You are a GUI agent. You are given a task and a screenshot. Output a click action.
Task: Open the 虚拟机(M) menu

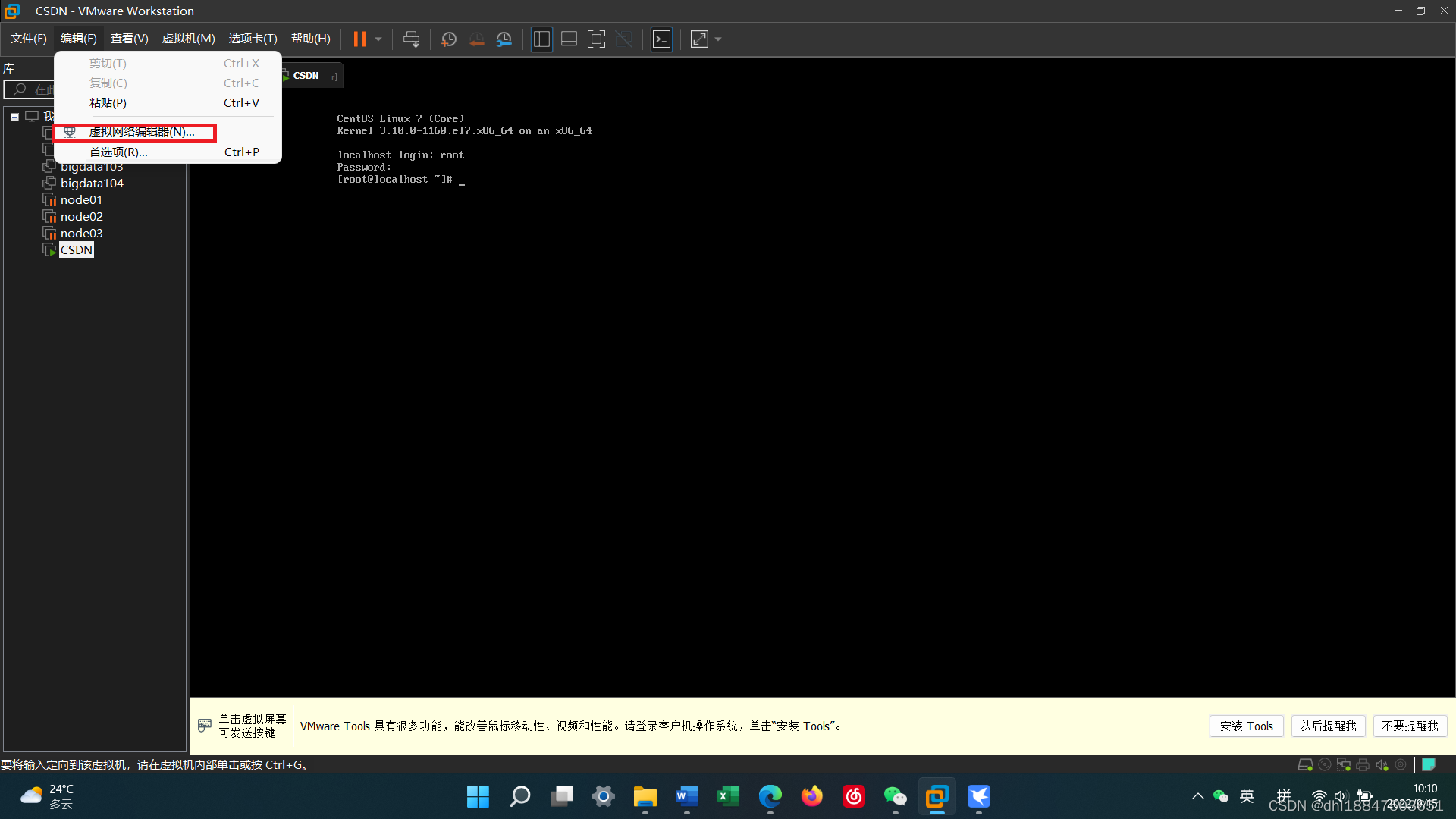188,39
